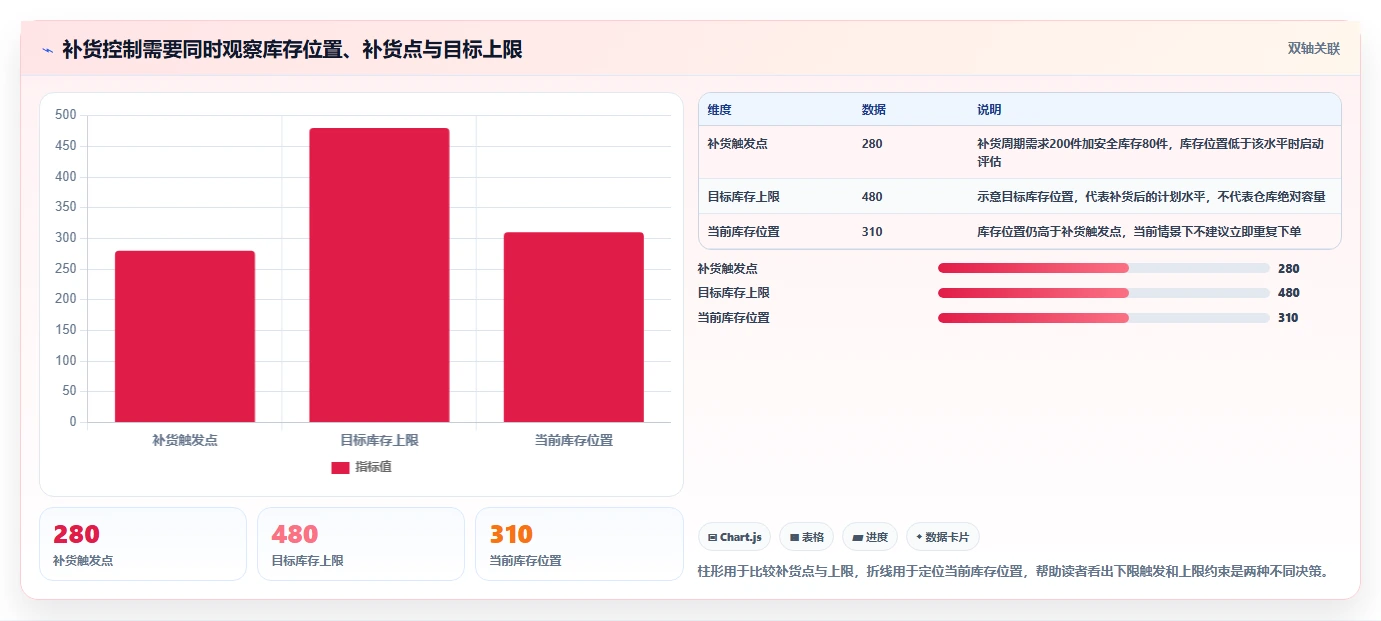Click the 补货触发点 bar in chart
Viewport: 1381px width, 621px height.
click(x=185, y=336)
